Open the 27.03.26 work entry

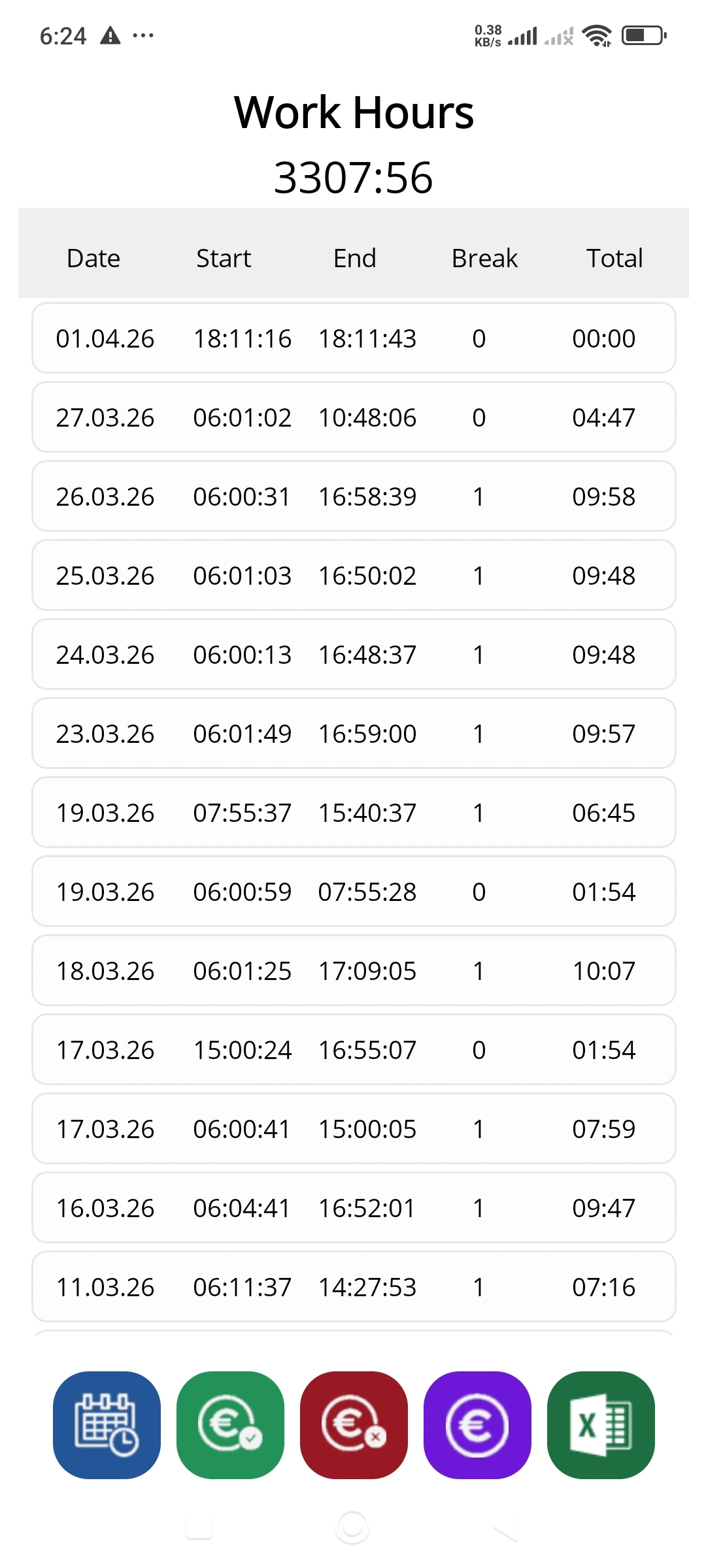point(353,417)
